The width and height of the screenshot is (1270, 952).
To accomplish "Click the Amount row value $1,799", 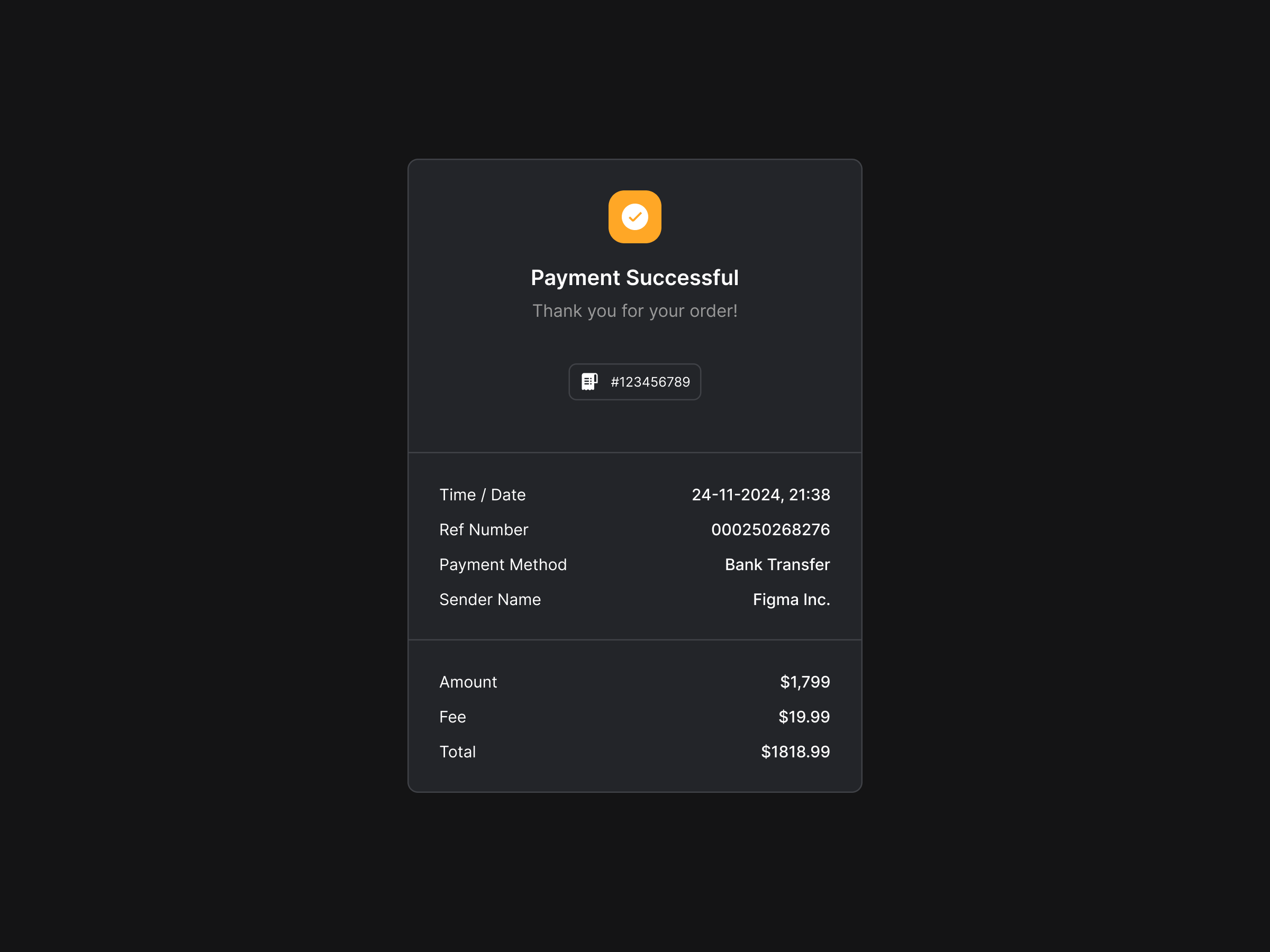I will click(x=804, y=682).
